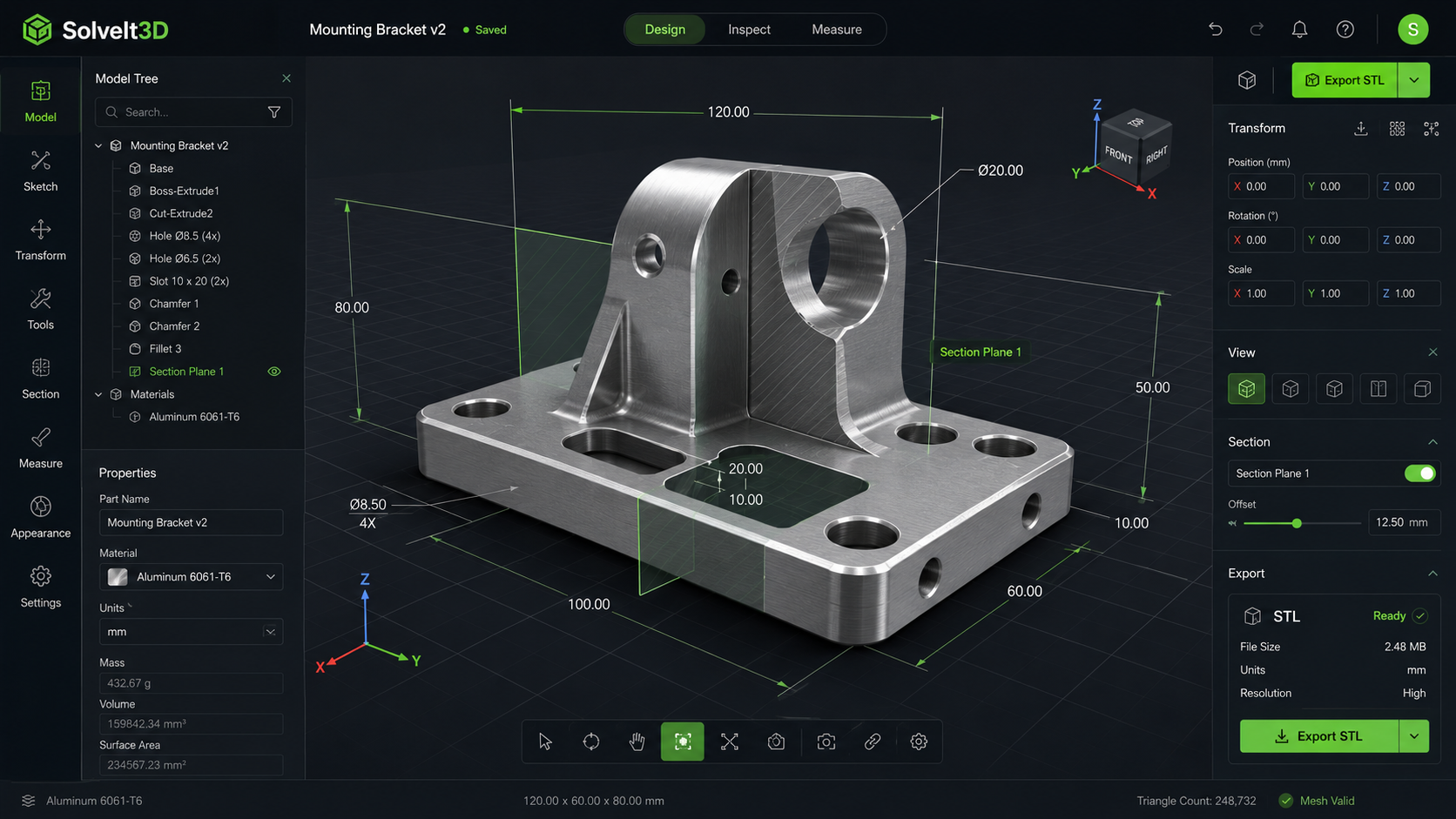
Task: Switch to the Design tab
Action: click(664, 30)
